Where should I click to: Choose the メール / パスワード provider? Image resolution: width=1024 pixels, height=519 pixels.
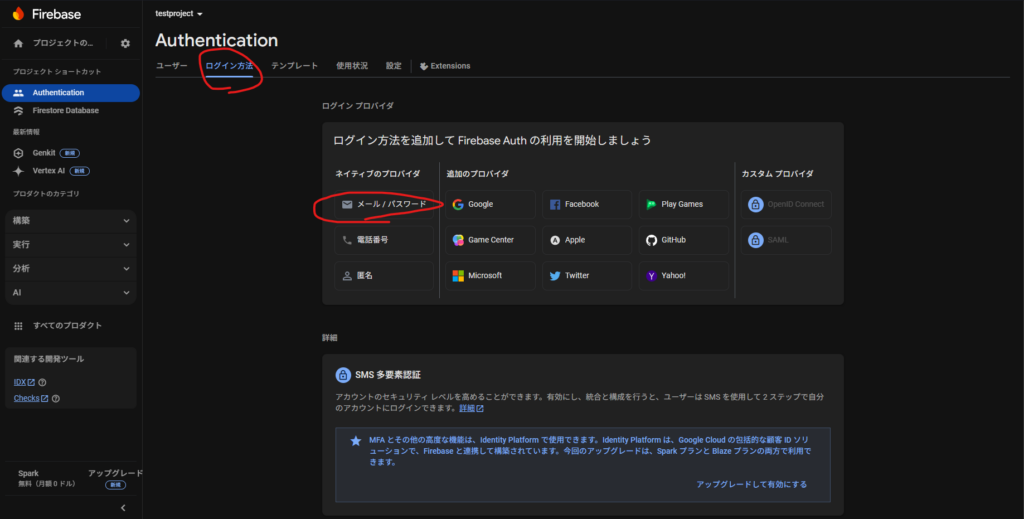point(384,204)
